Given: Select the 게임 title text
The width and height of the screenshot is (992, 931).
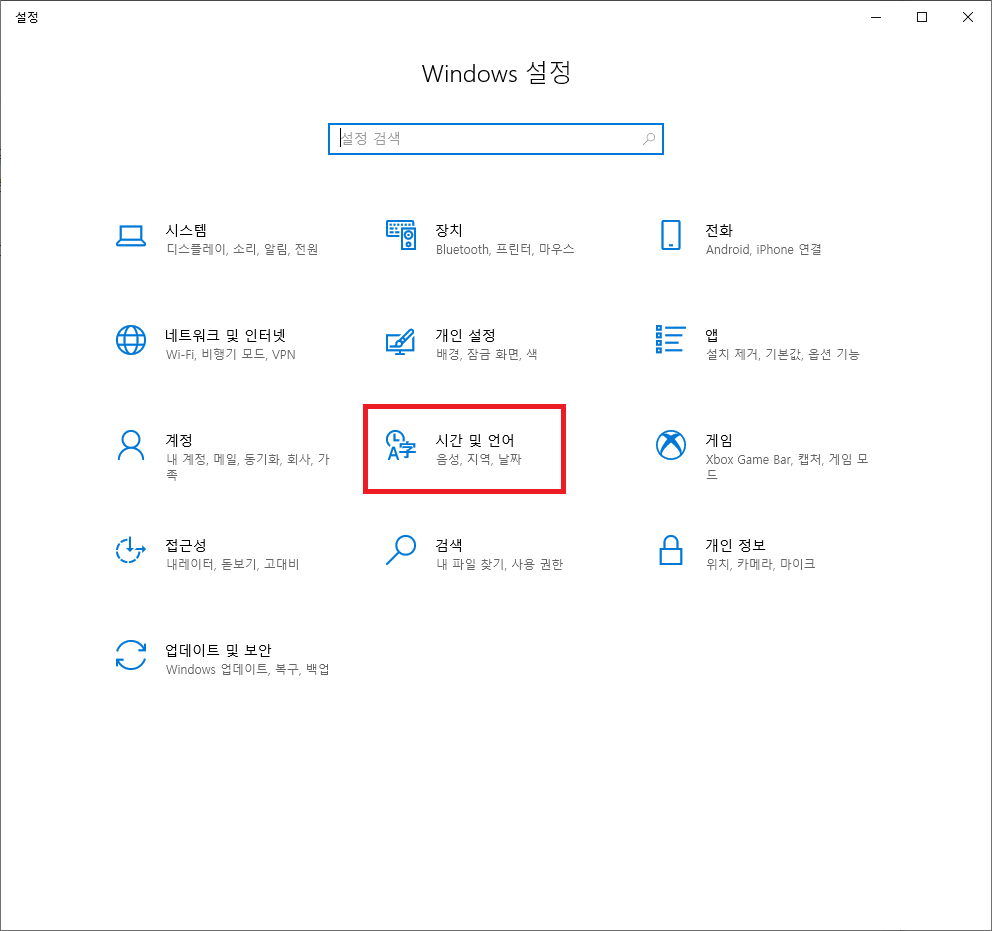Looking at the screenshot, I should [719, 440].
